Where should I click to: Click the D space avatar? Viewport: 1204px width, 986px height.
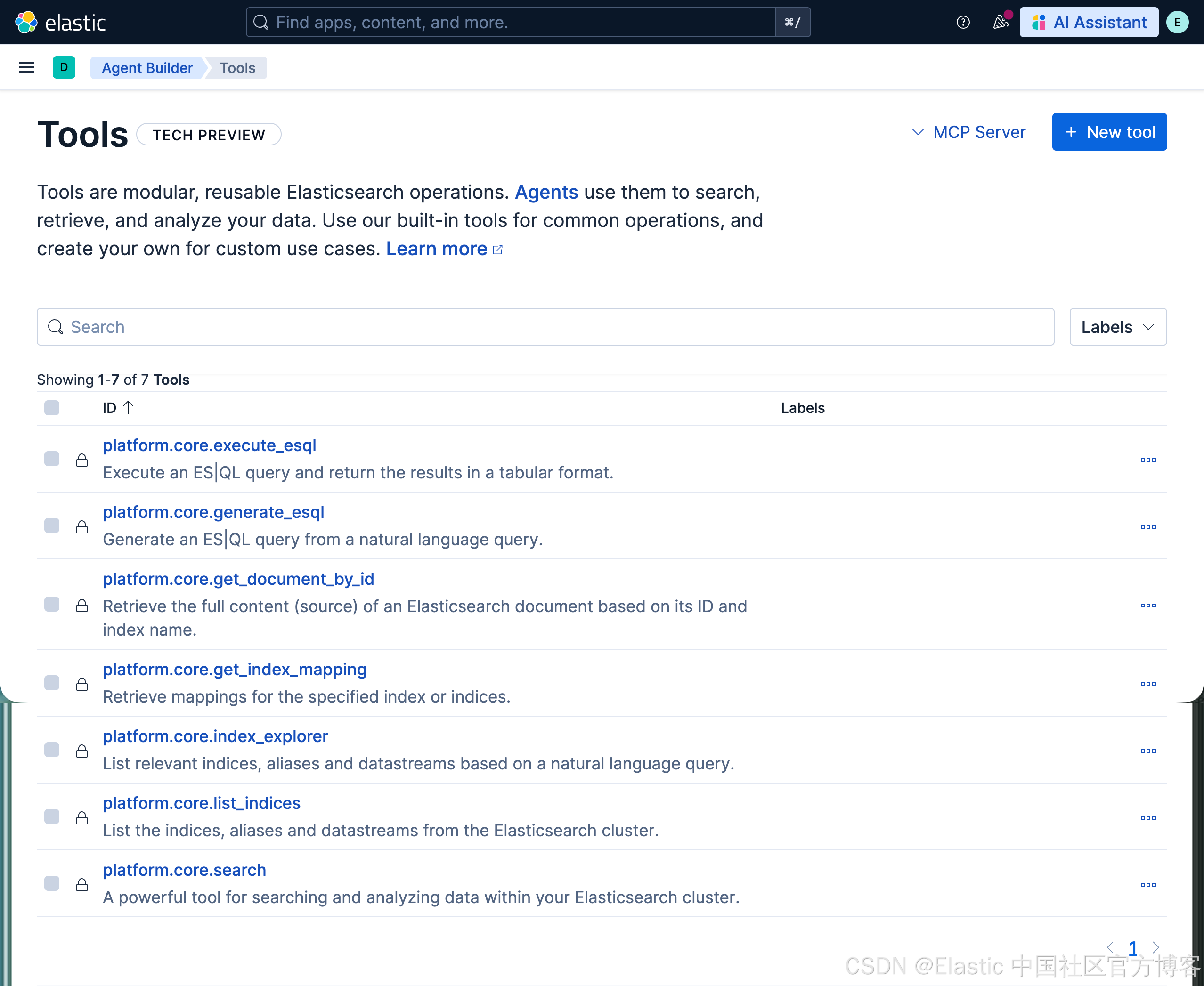tap(64, 68)
